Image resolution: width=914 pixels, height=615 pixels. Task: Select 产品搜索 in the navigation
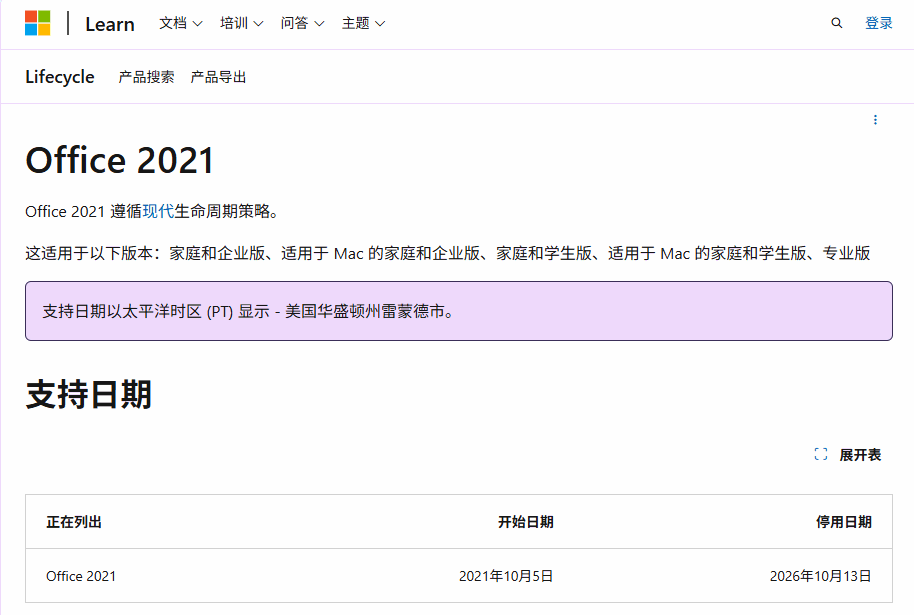(148, 77)
